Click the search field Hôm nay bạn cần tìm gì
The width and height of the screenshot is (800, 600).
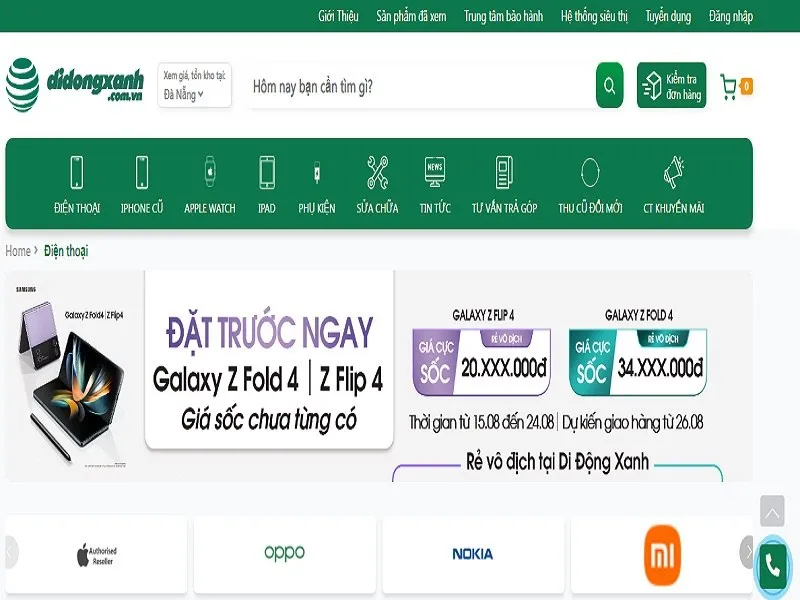coord(421,86)
